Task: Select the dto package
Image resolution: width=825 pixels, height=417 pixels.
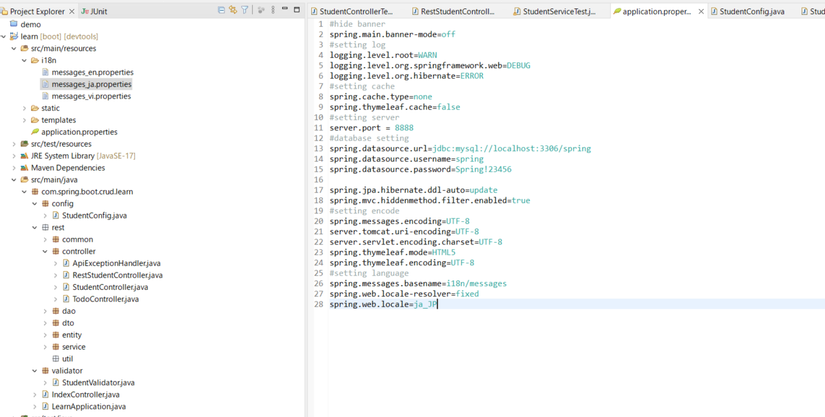Action: point(68,323)
